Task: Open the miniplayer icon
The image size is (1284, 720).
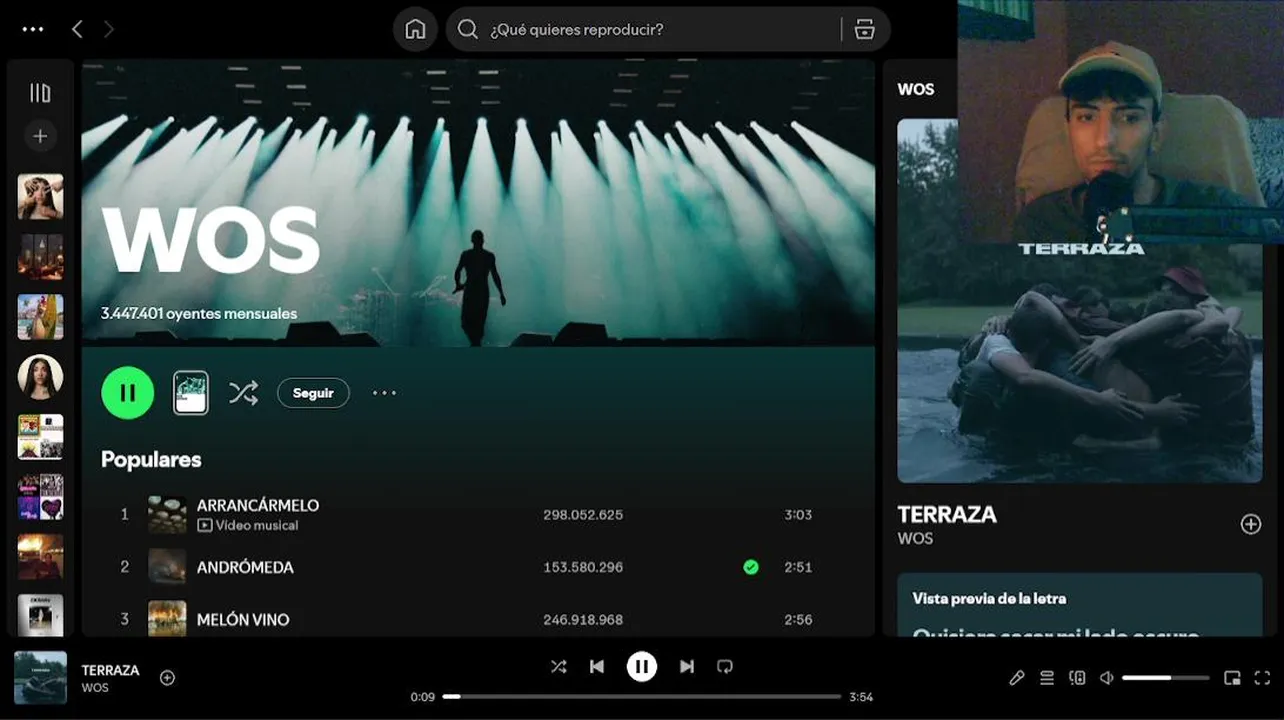Action: [x=1233, y=678]
